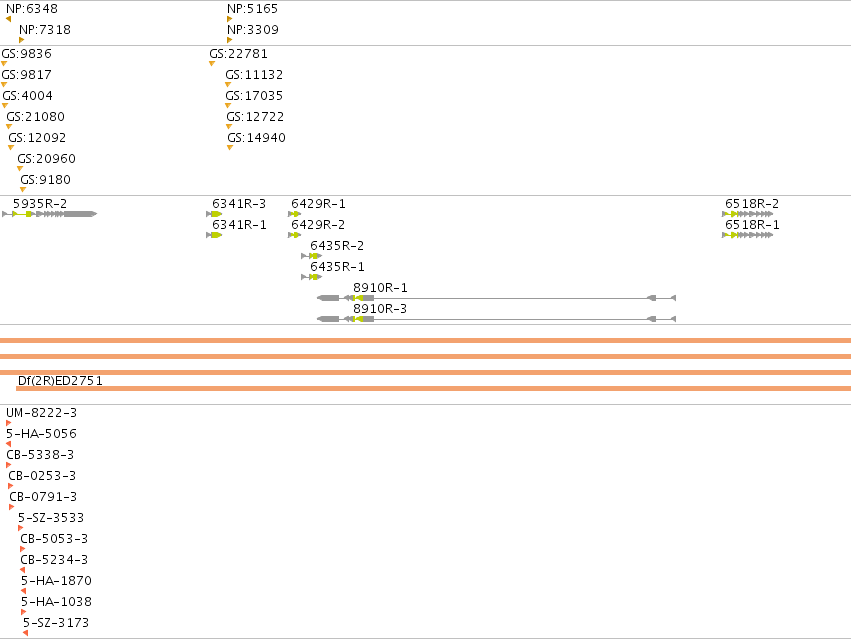Image resolution: width=851 pixels, height=639 pixels.
Task: Click the 6429R-1 gene glyph
Action: (x=294, y=214)
